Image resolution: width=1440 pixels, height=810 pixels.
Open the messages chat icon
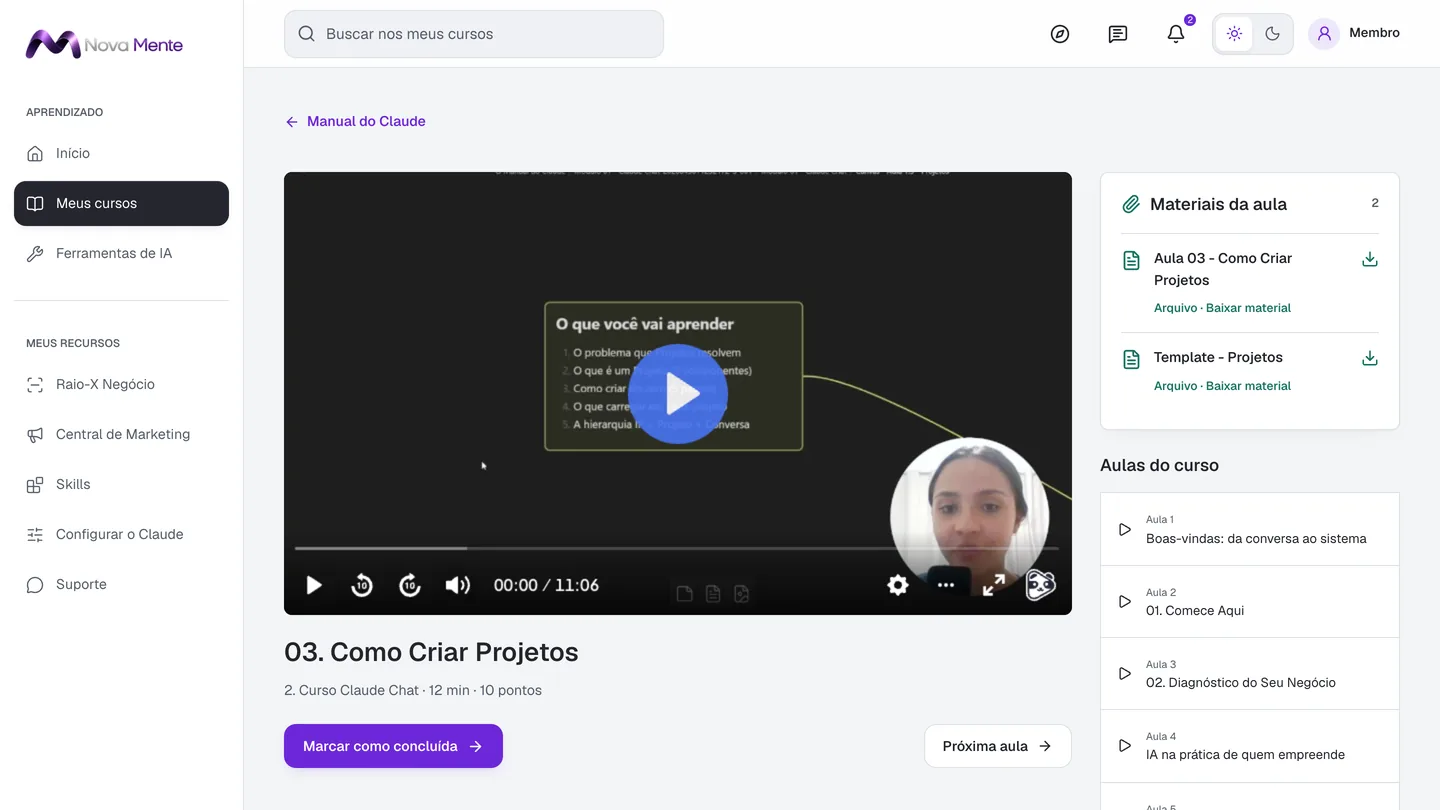point(1118,34)
